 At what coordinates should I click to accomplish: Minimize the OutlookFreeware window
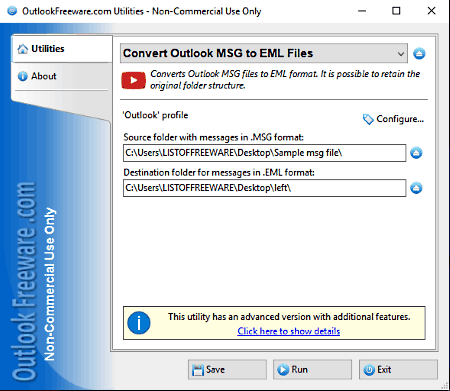[x=362, y=11]
